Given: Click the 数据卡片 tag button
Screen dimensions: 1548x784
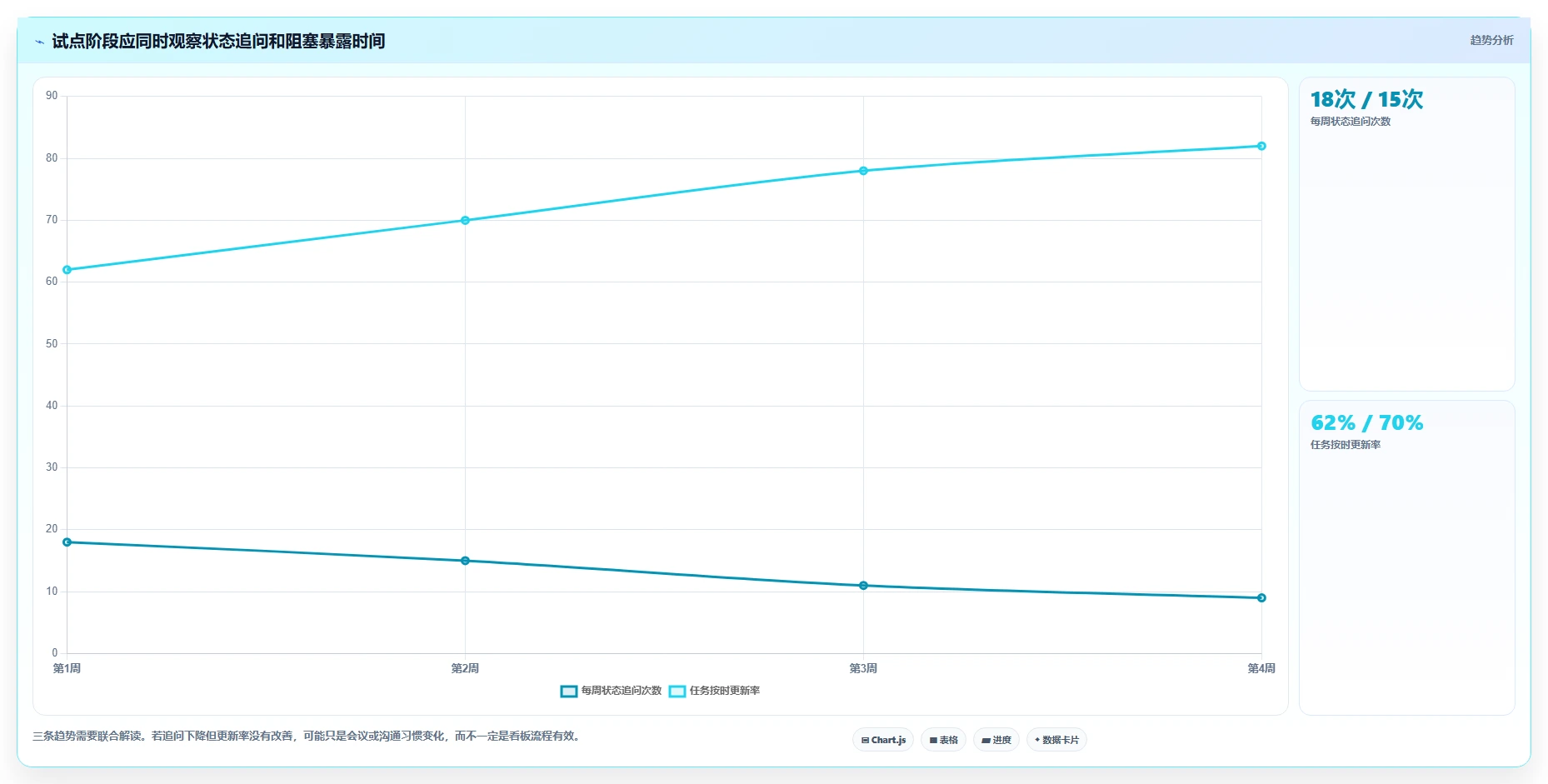Looking at the screenshot, I should [1056, 740].
